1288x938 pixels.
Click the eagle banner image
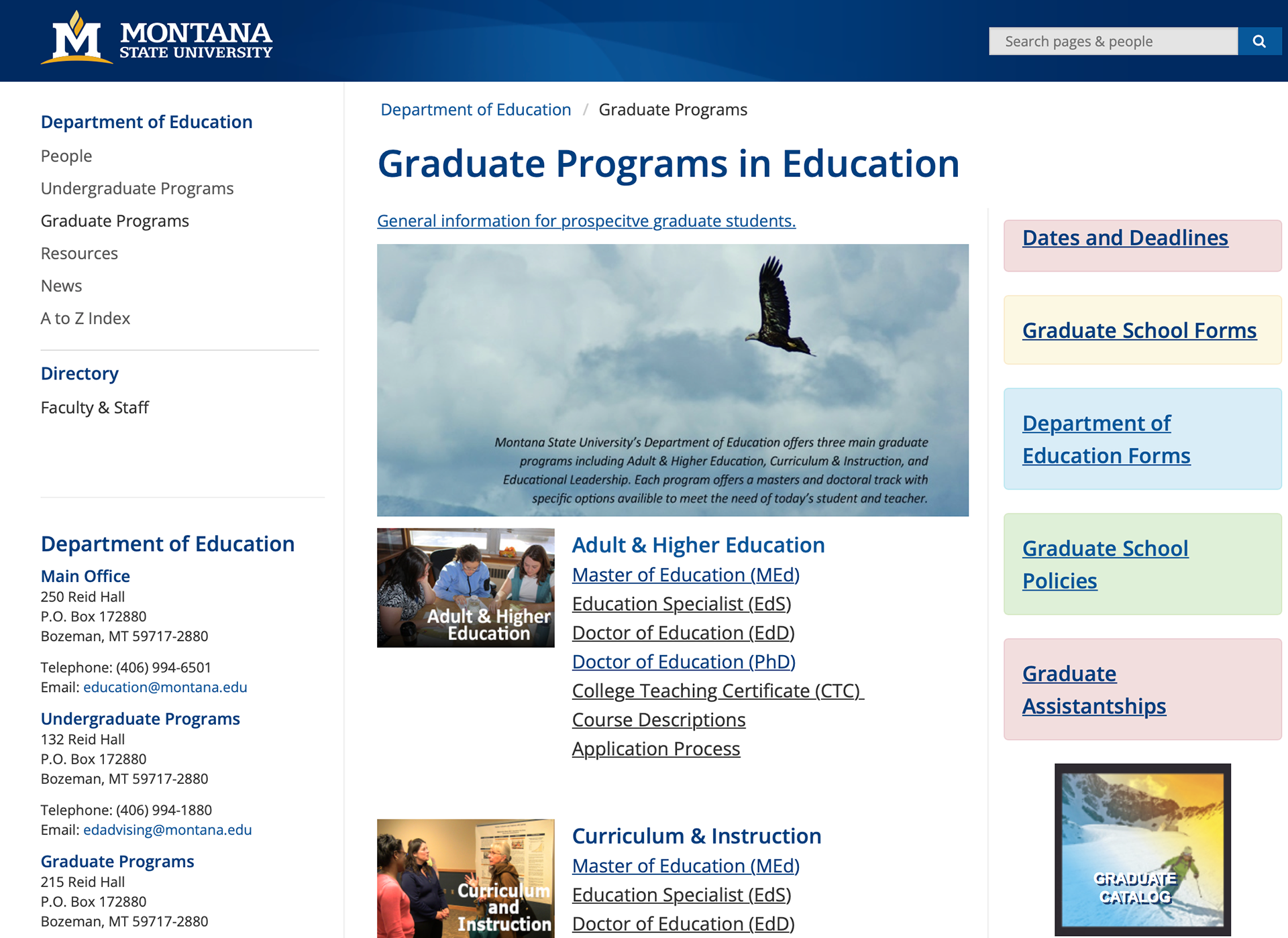coord(673,380)
